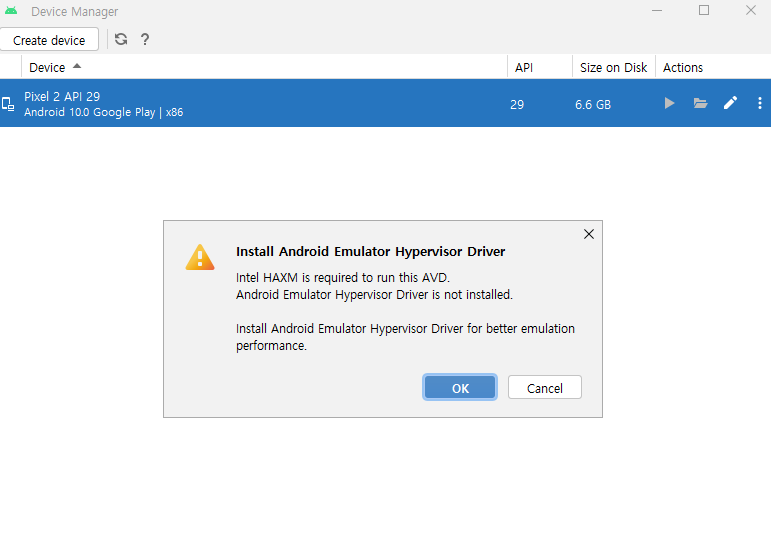771x548 pixels.
Task: Select the Pixel 2 API 29 row name
Action: (62, 96)
